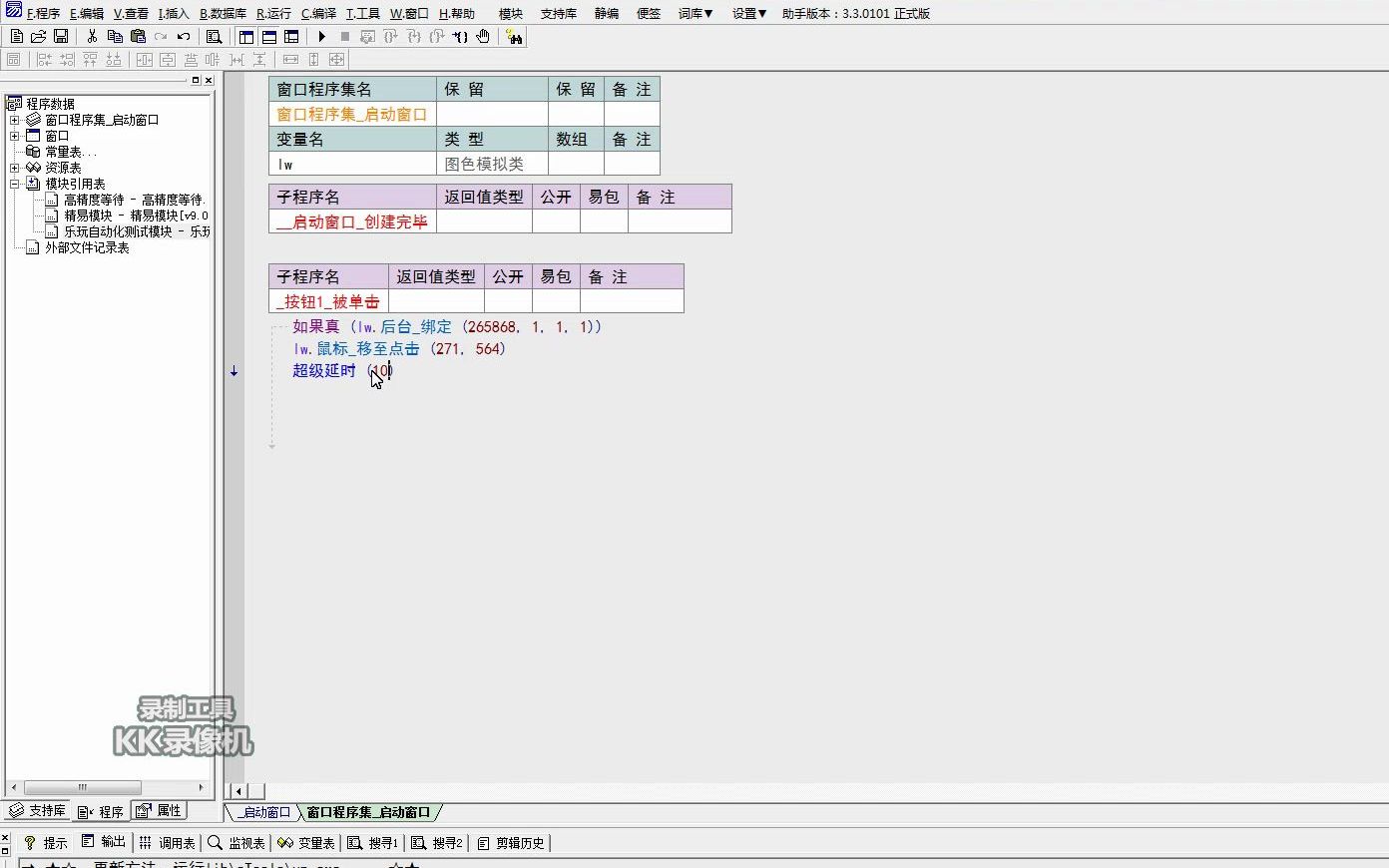This screenshot has width=1389, height=868.
Task: Switch to the _启动窗口 editor tab
Action: (x=263, y=812)
